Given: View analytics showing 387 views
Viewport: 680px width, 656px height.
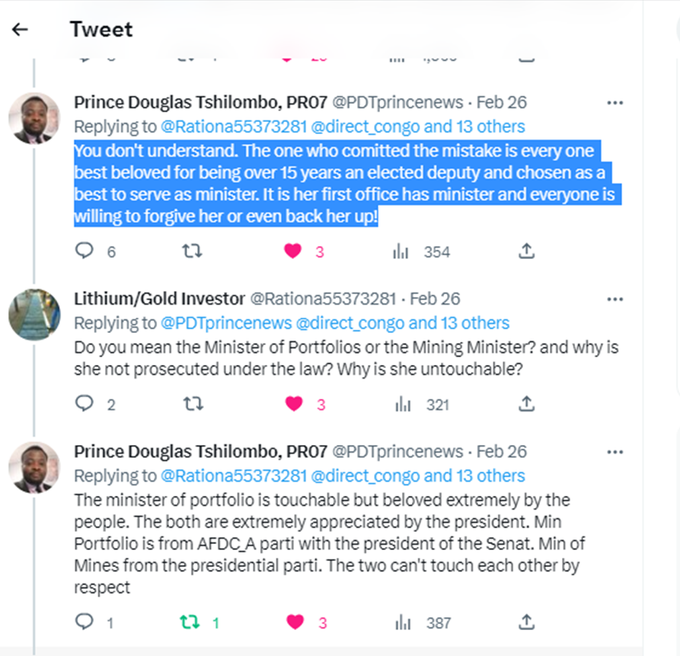Looking at the screenshot, I should click(x=402, y=622).
